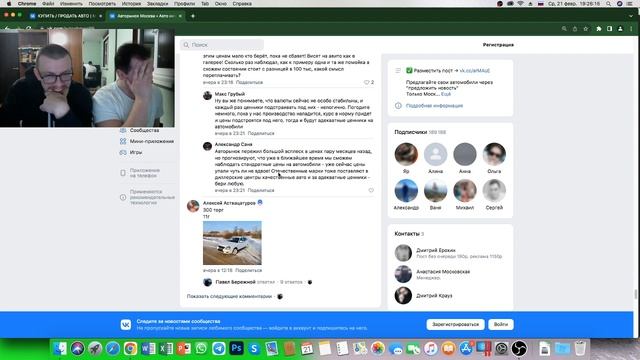
Task: Open the История menu
Action: pyautogui.click(x=131, y=4)
